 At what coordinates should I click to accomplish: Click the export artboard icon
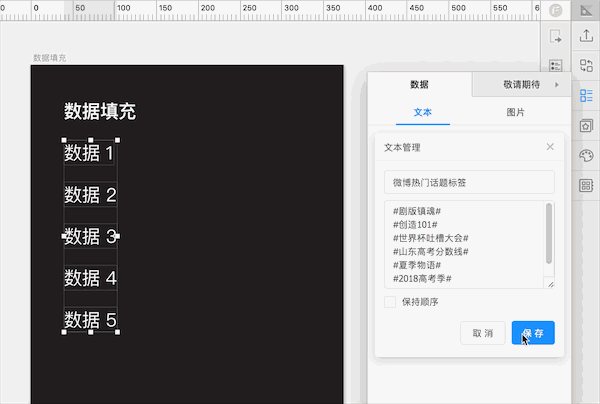click(x=556, y=38)
